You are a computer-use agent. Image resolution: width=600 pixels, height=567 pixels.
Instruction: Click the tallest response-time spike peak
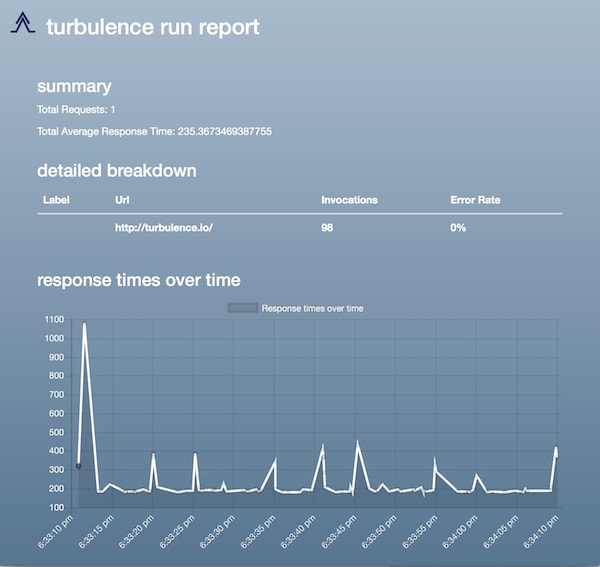tap(84, 323)
